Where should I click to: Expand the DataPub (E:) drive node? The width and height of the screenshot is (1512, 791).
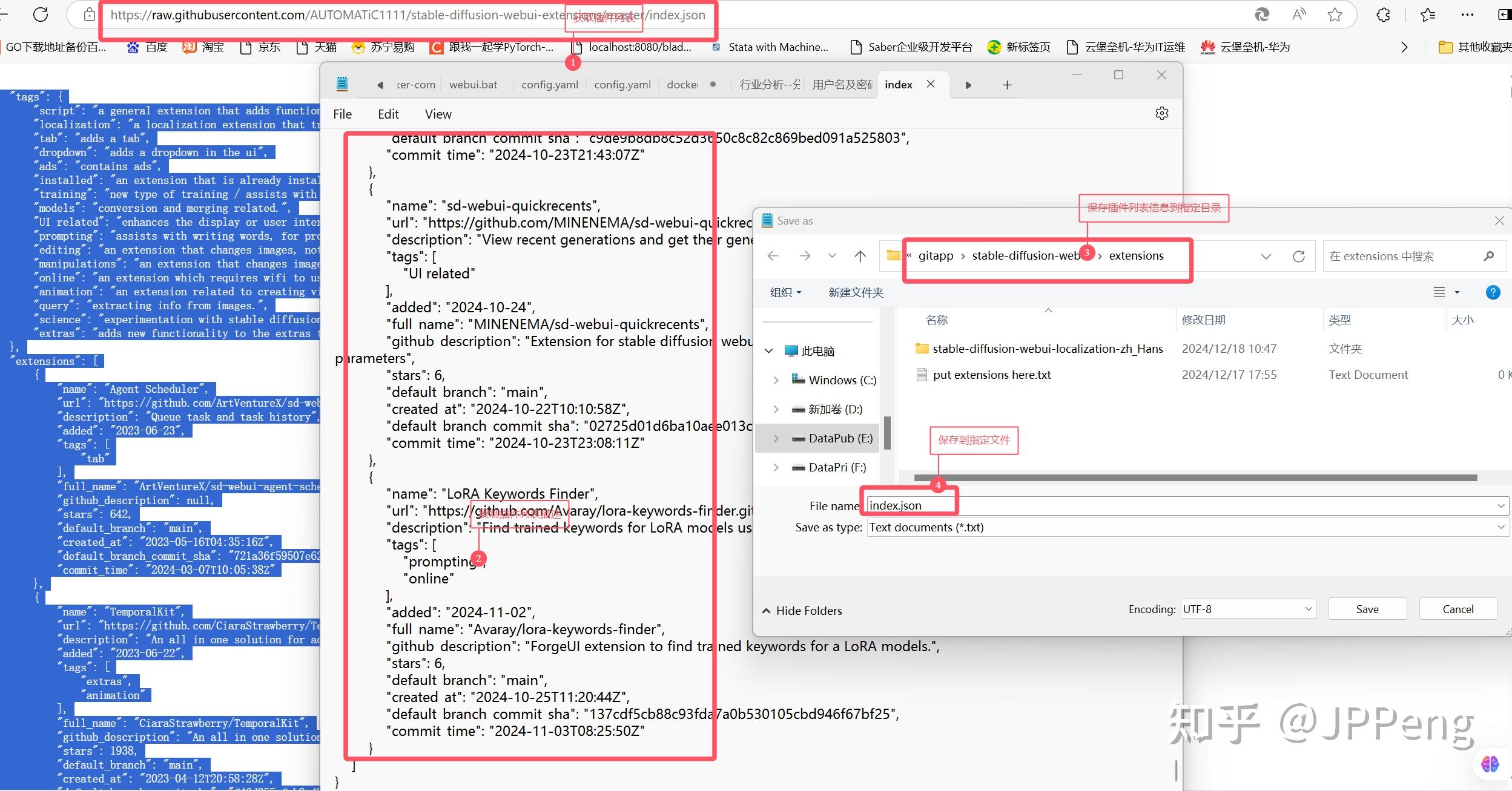tap(776, 438)
